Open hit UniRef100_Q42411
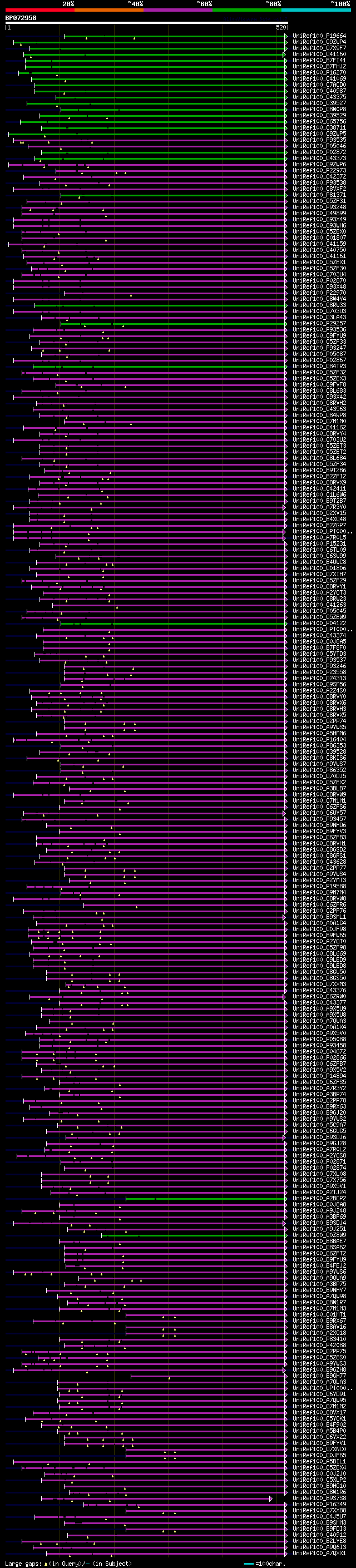The width and height of the screenshot is (356, 1568). [x=319, y=489]
